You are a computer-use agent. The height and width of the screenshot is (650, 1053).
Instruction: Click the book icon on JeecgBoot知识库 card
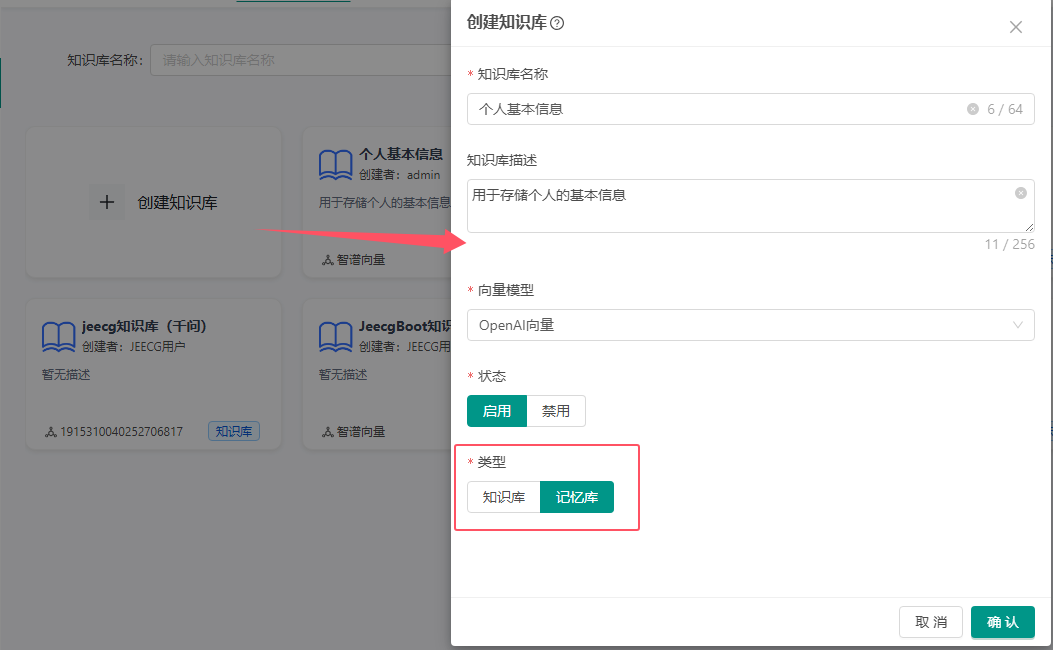point(335,336)
